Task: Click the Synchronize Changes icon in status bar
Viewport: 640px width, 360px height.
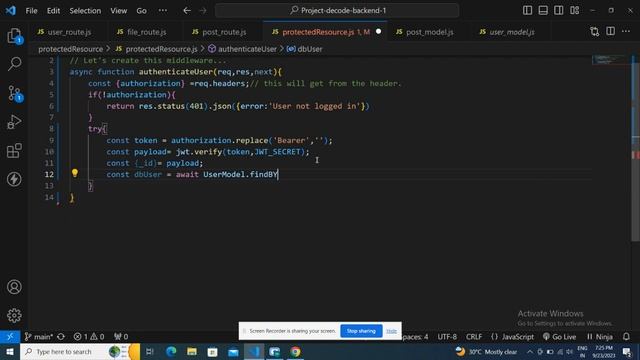Action: [61, 337]
